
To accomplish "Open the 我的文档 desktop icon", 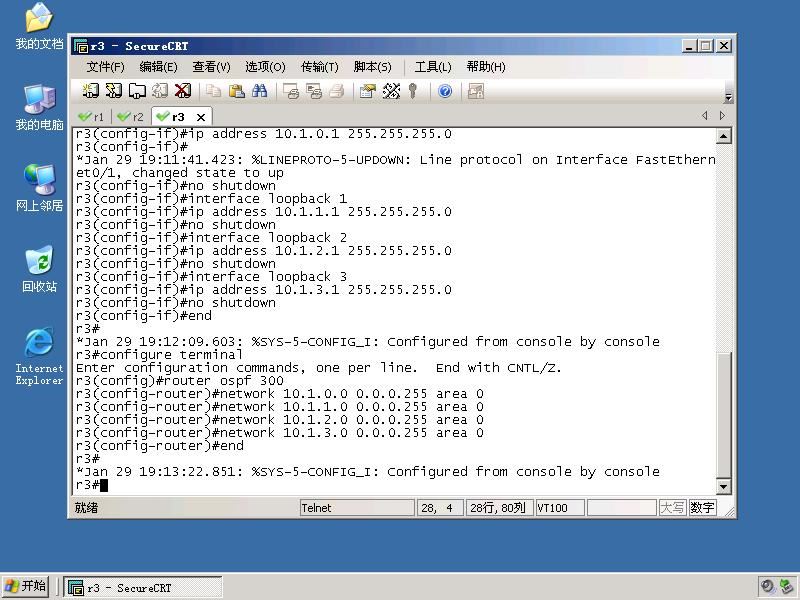I will 39,26.
